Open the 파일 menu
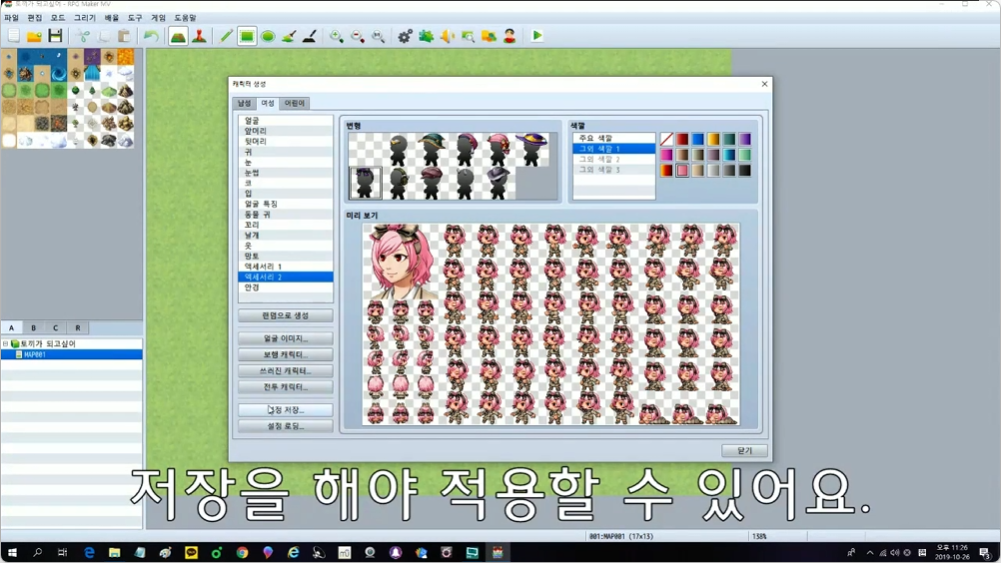1001x563 pixels. tap(11, 18)
